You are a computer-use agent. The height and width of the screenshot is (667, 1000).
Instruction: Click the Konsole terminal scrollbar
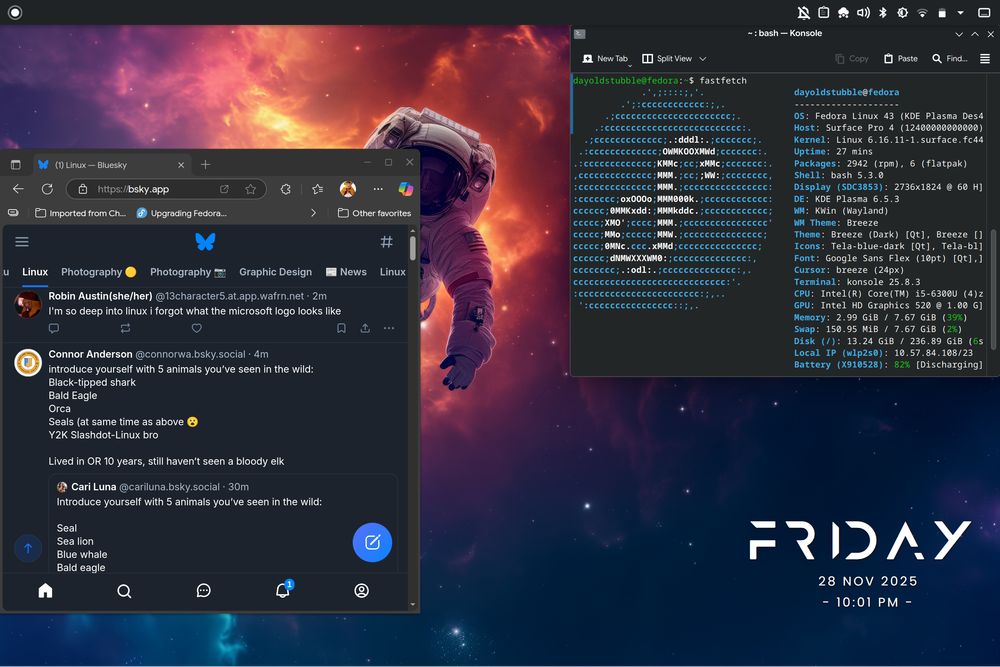pos(994,290)
